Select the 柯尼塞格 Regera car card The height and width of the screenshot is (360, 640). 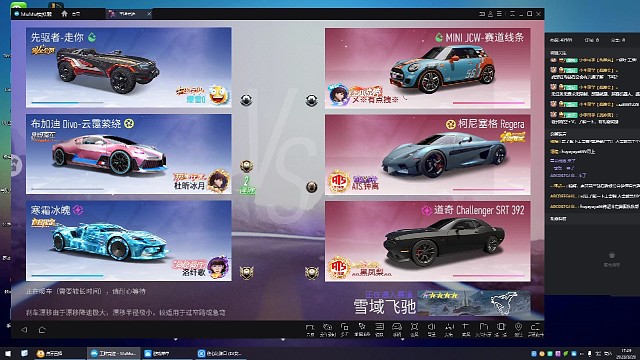428,154
